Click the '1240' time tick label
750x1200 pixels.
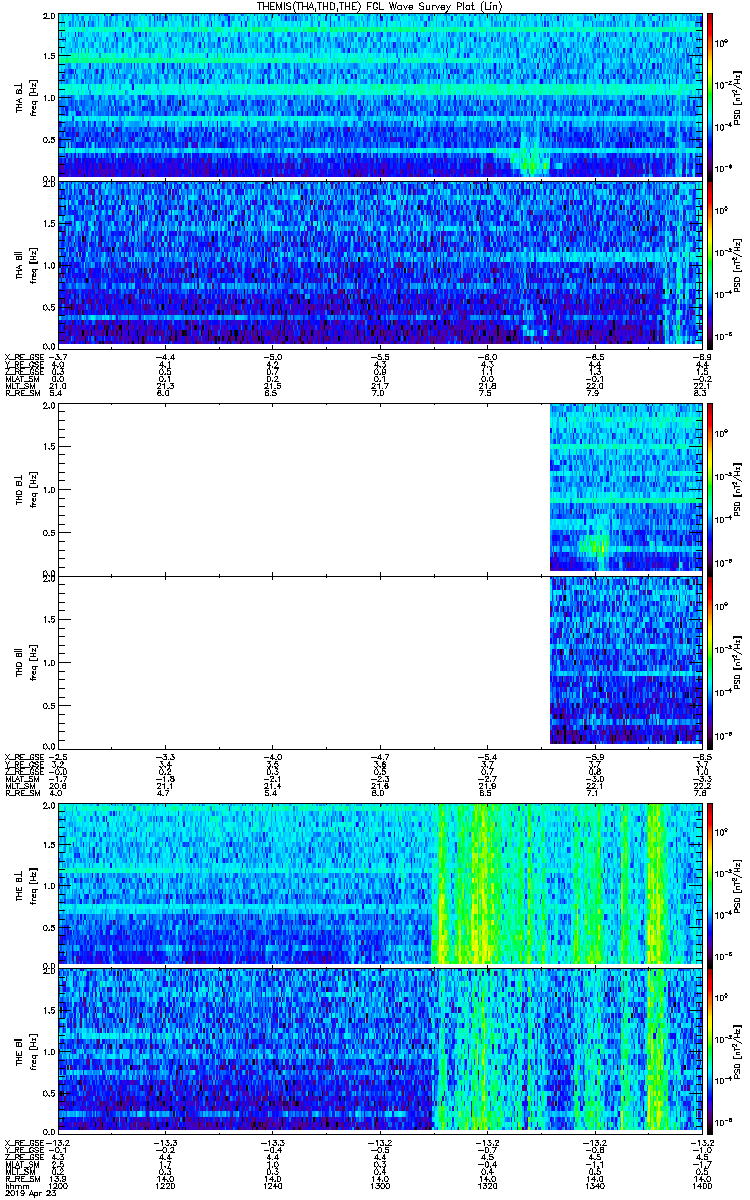point(272,1184)
